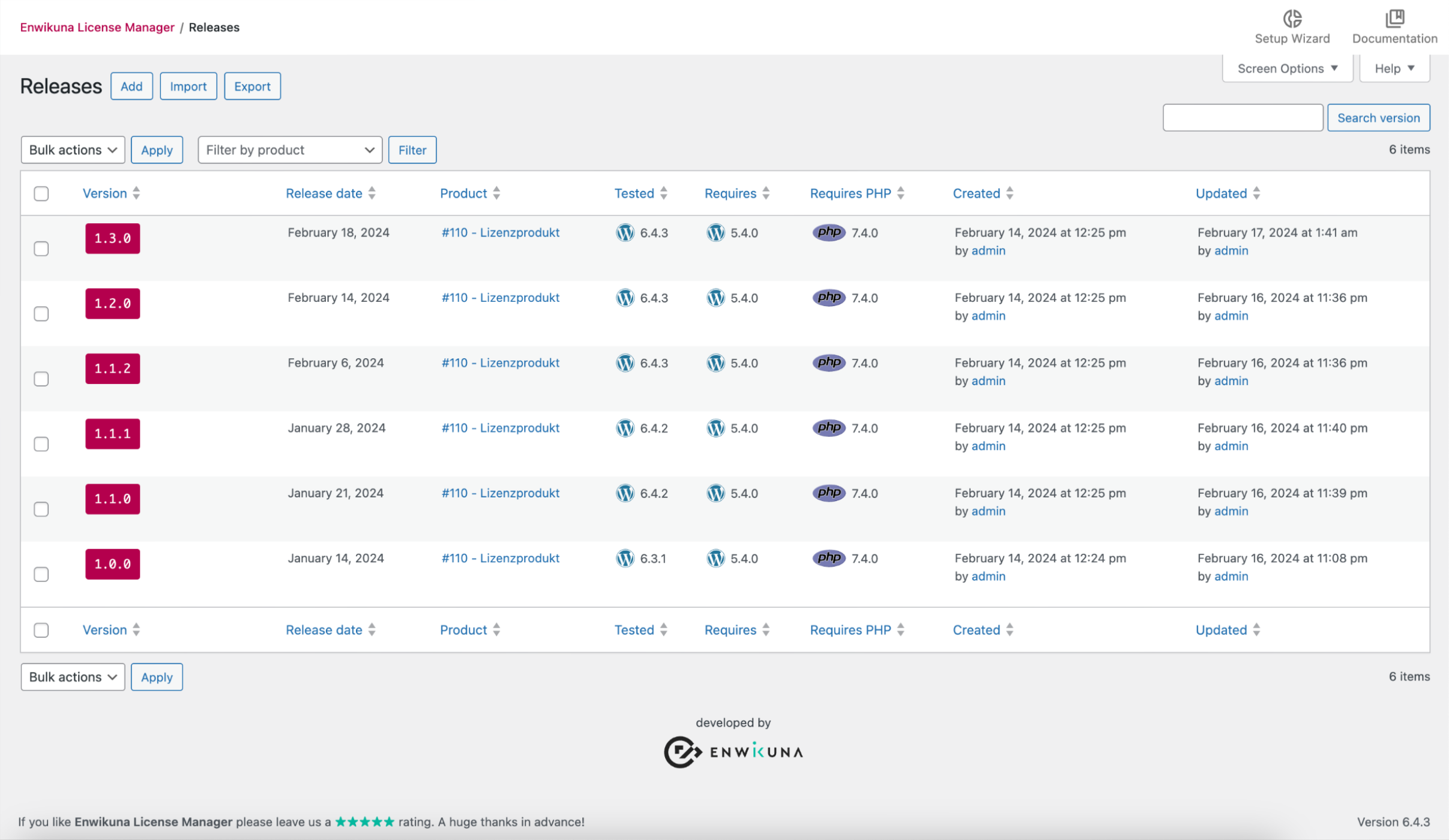Image resolution: width=1449 pixels, height=840 pixels.
Task: Click the five-star rating icons
Action: tap(364, 822)
